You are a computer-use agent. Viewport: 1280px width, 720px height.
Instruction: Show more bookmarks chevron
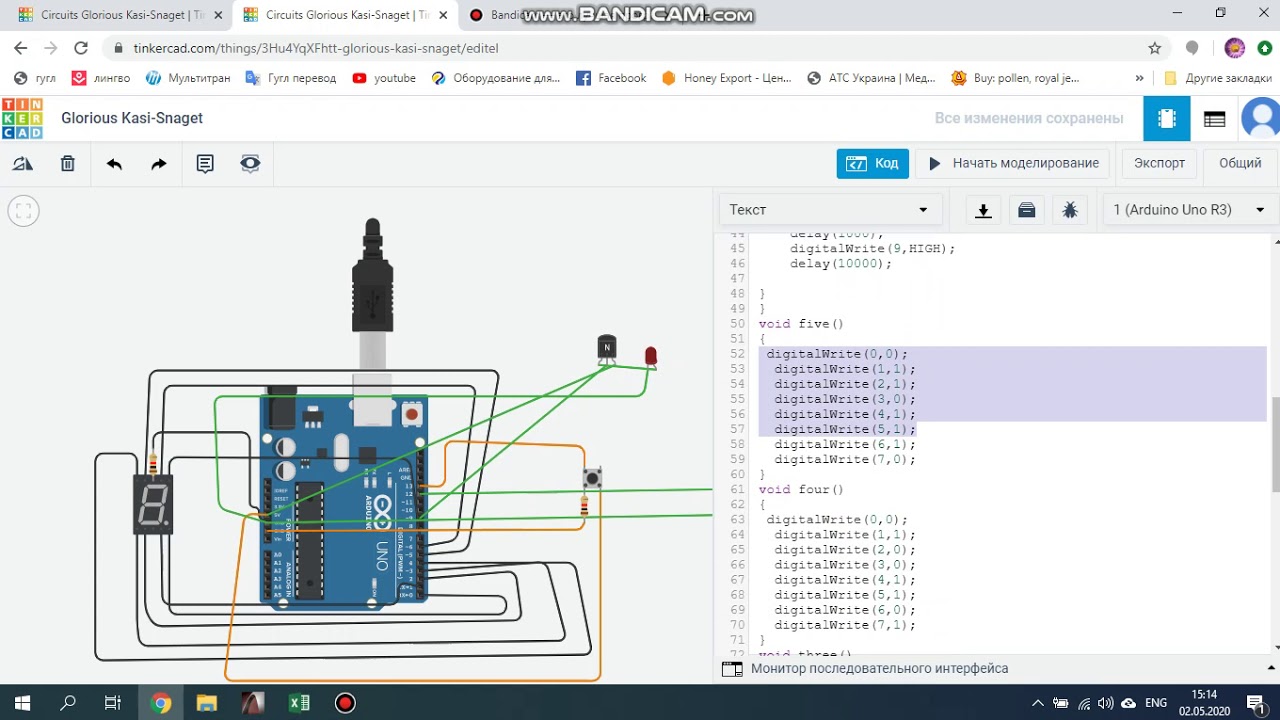1139,78
